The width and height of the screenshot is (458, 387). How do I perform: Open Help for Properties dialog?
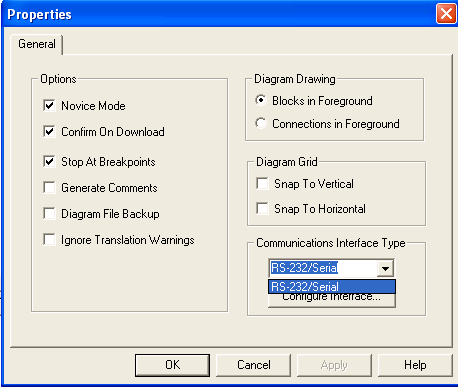pyautogui.click(x=415, y=365)
